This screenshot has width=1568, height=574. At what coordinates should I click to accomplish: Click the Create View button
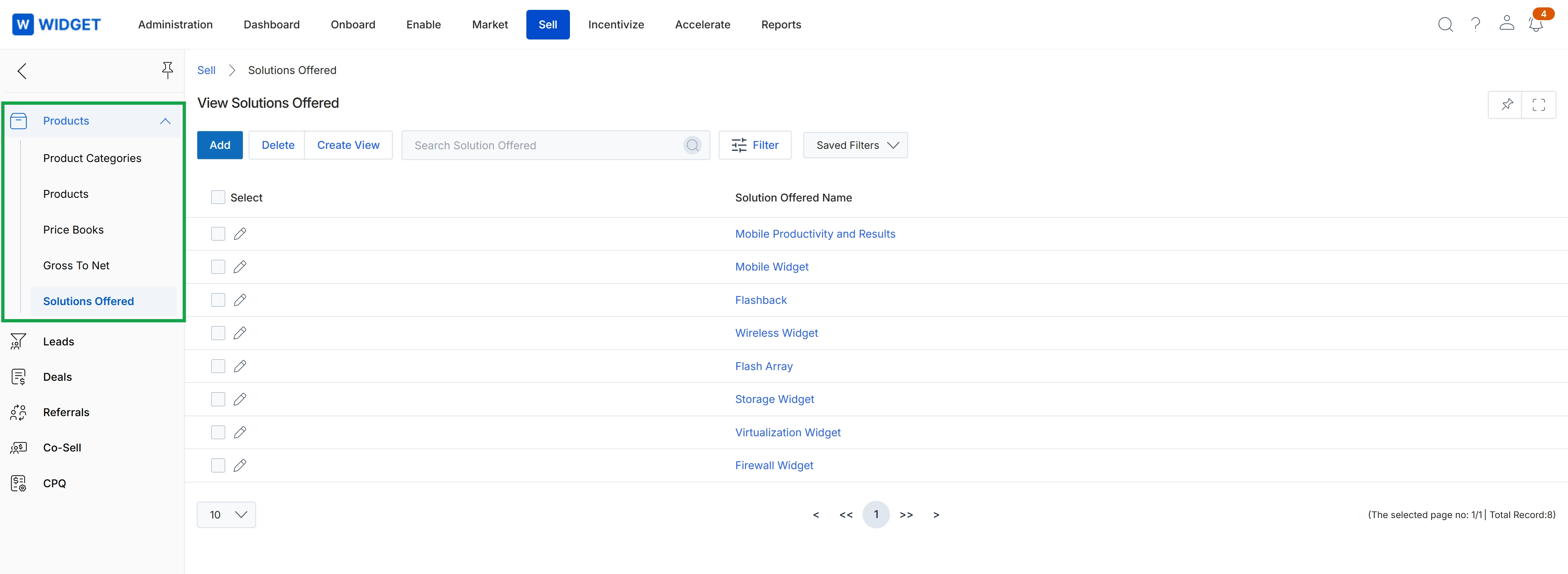(x=348, y=145)
